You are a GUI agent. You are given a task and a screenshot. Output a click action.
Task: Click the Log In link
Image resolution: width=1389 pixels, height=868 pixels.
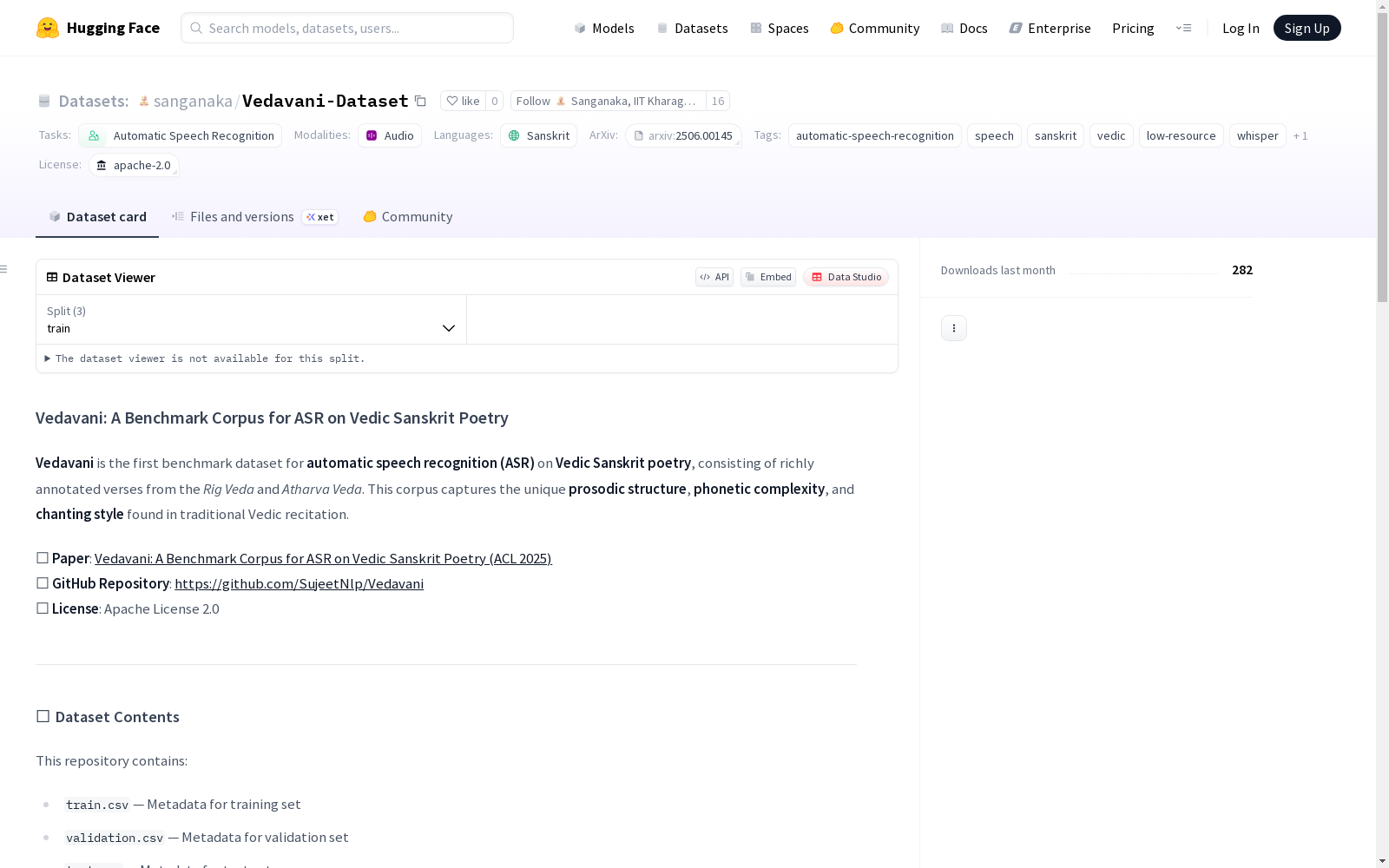(1241, 28)
